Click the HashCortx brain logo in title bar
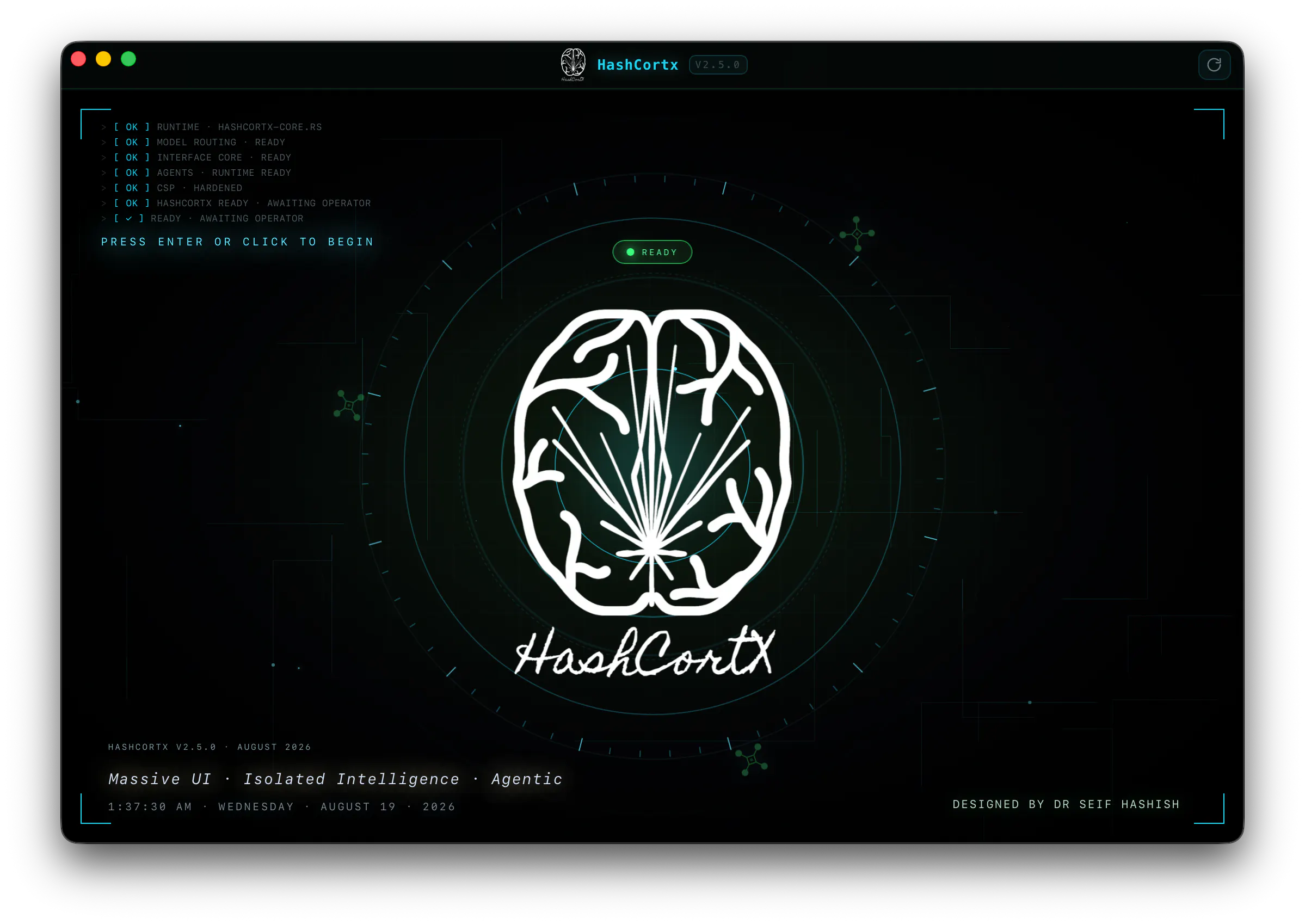The height and width of the screenshot is (924, 1305). point(573,64)
